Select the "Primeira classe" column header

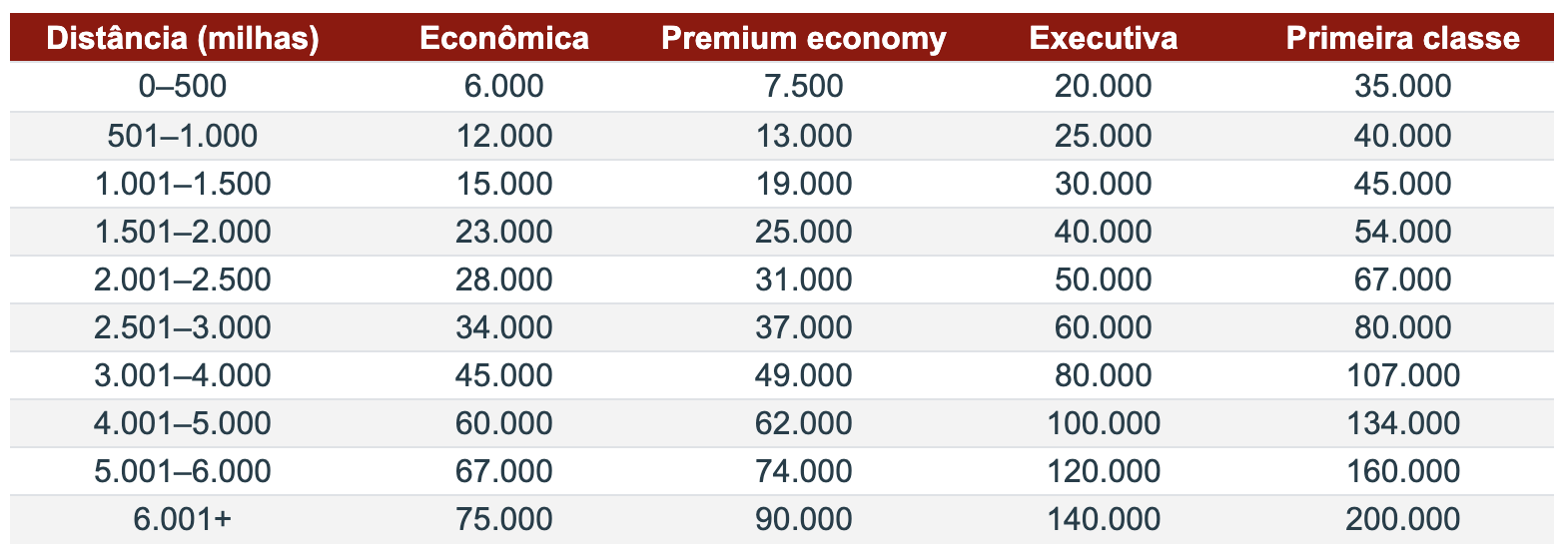[x=1402, y=38]
